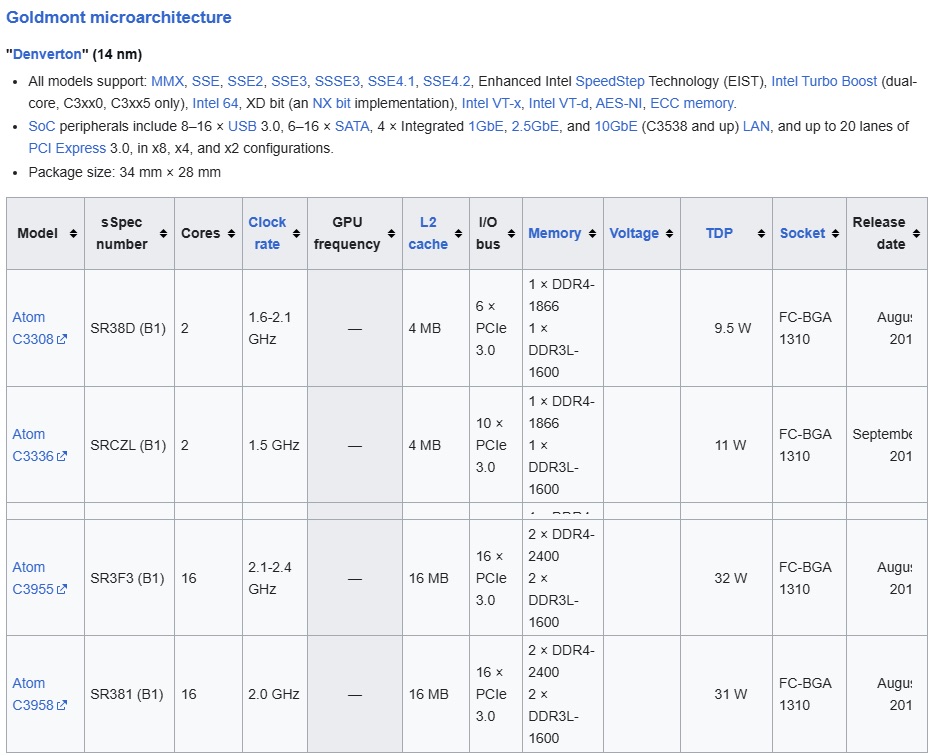933x756 pixels.
Task: Select the 1.5 GHz clock rate cell
Action: pos(274,446)
